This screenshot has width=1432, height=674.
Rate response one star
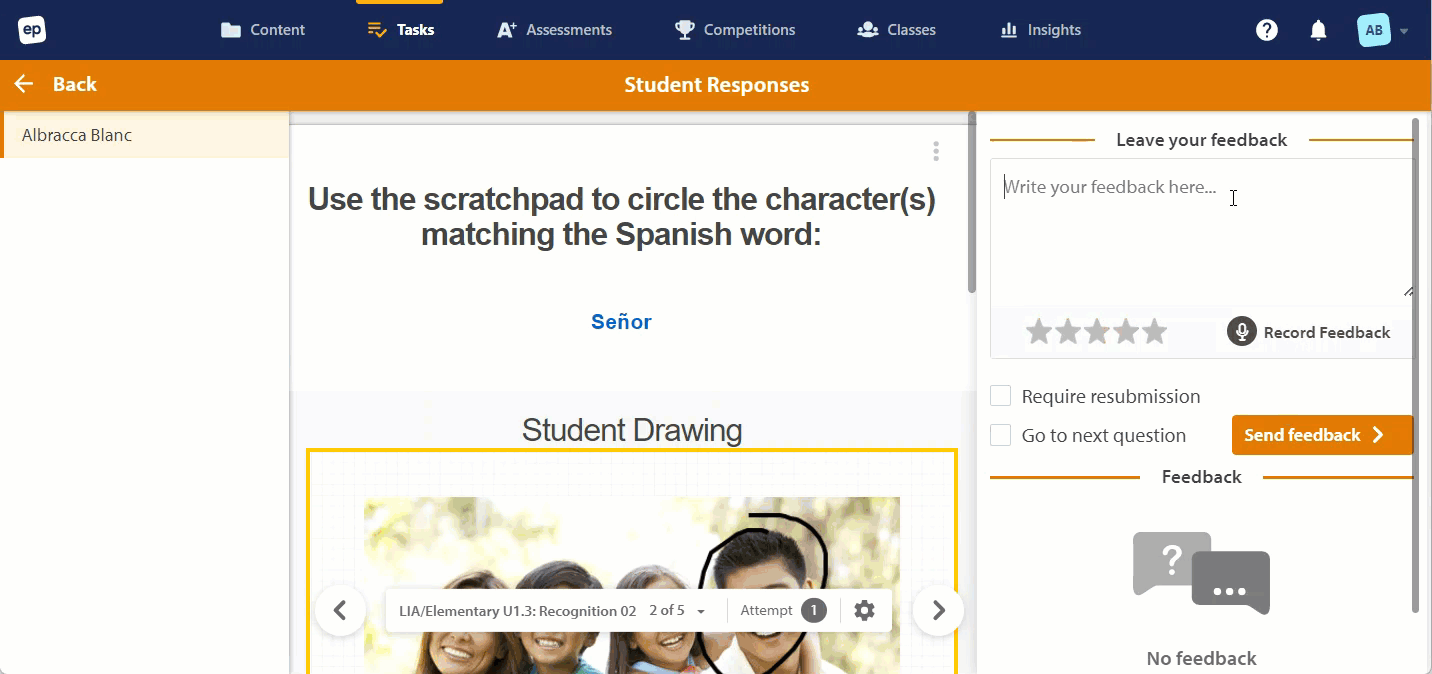coord(1039,332)
